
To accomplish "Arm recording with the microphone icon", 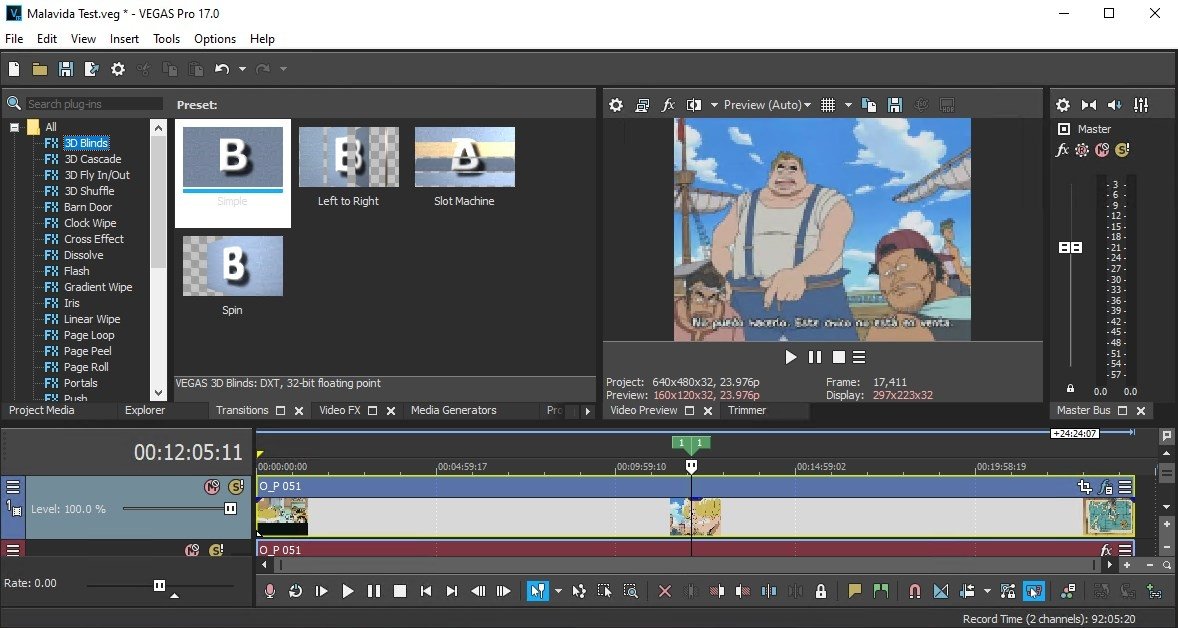I will (268, 591).
